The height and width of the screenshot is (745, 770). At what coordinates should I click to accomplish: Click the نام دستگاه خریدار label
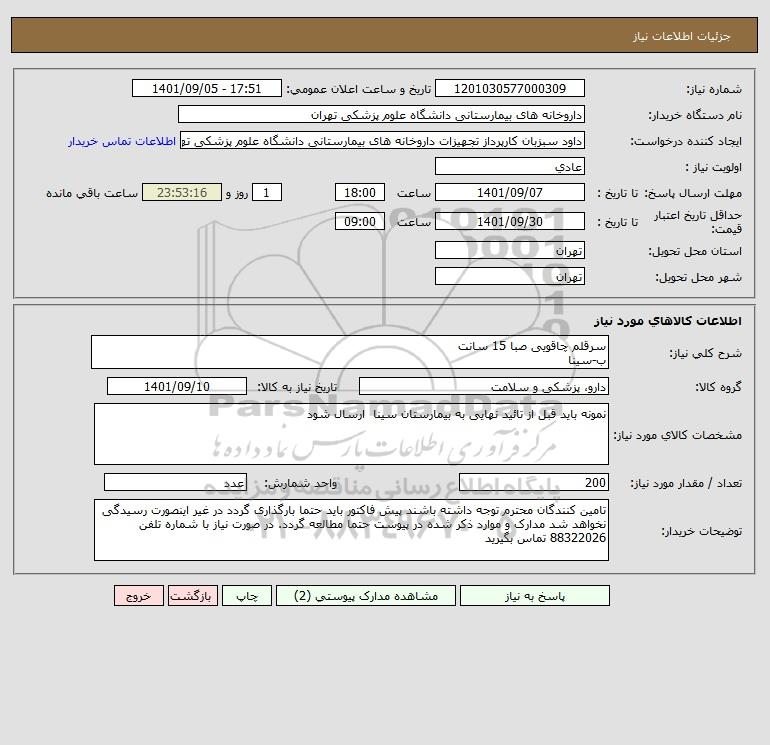click(695, 115)
